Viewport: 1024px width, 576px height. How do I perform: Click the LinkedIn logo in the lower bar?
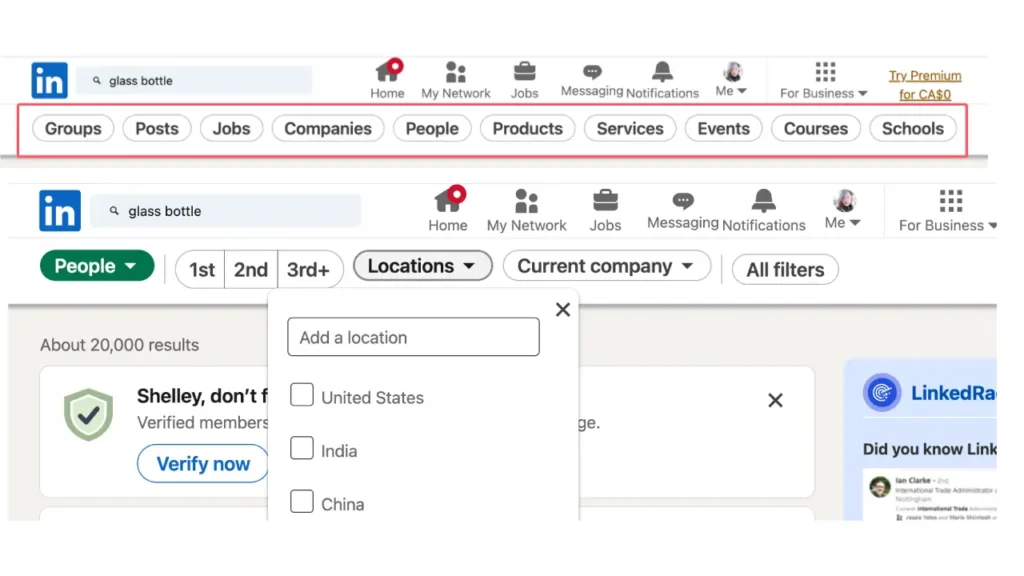[59, 210]
